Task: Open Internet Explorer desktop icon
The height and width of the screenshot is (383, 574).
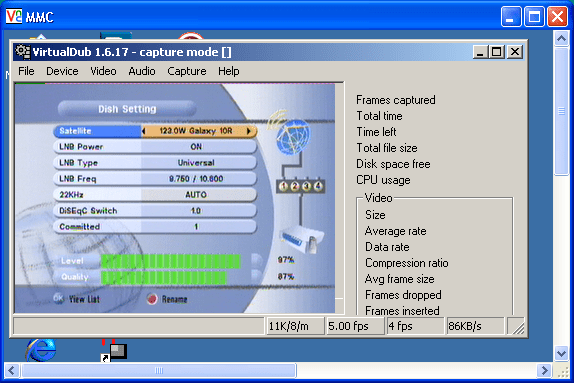Action: [x=41, y=350]
